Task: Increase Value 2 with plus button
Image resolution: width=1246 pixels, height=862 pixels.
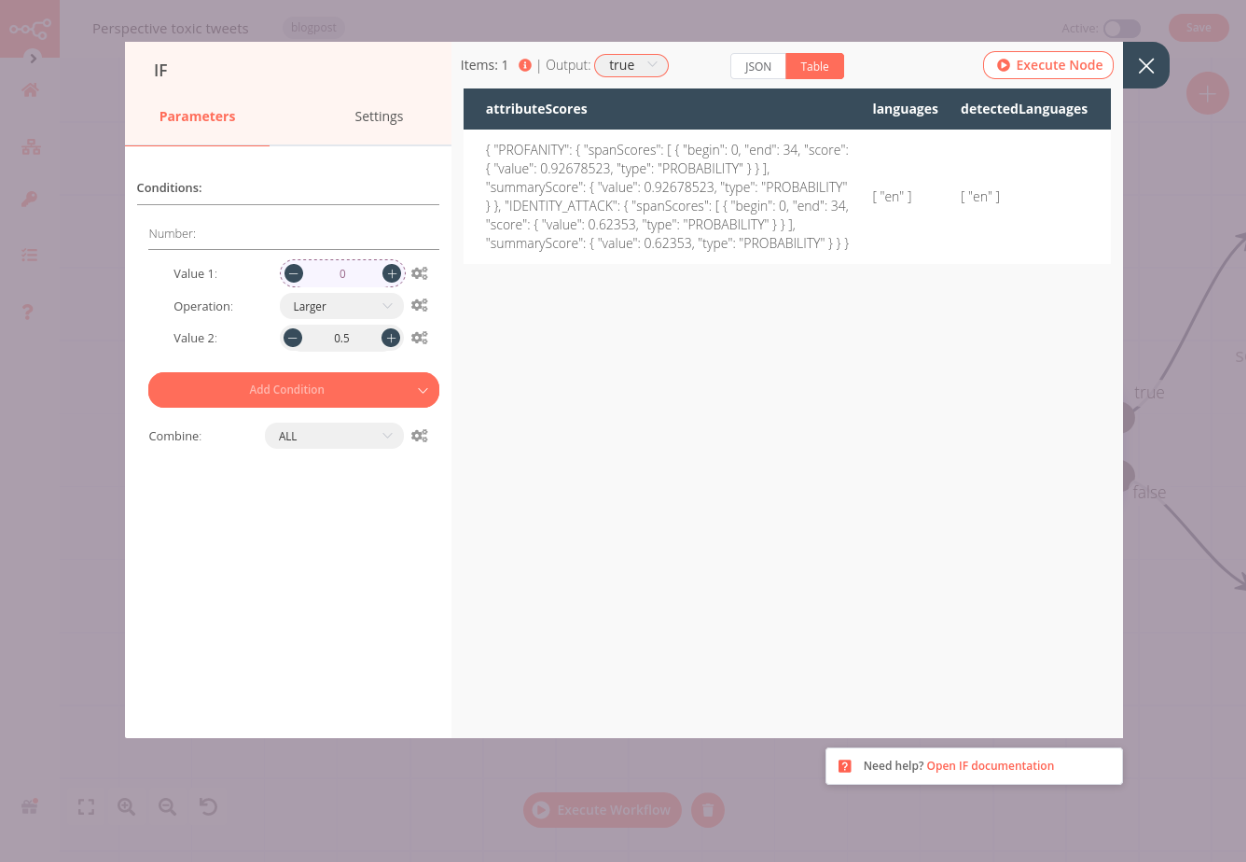Action: (391, 338)
